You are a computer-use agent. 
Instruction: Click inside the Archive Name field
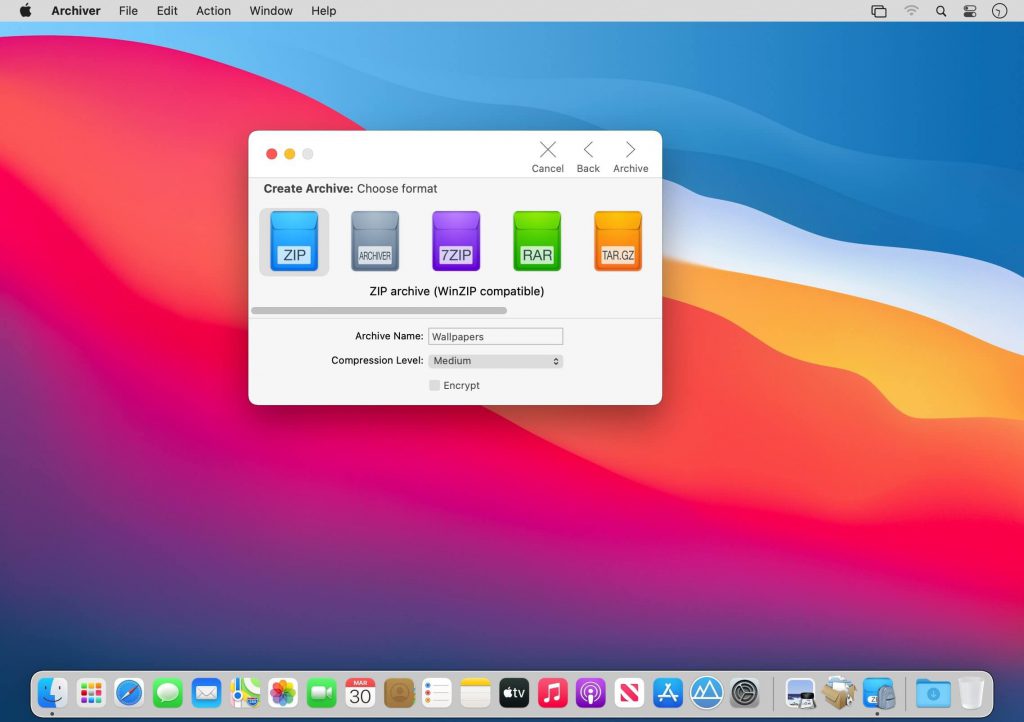pyautogui.click(x=495, y=336)
